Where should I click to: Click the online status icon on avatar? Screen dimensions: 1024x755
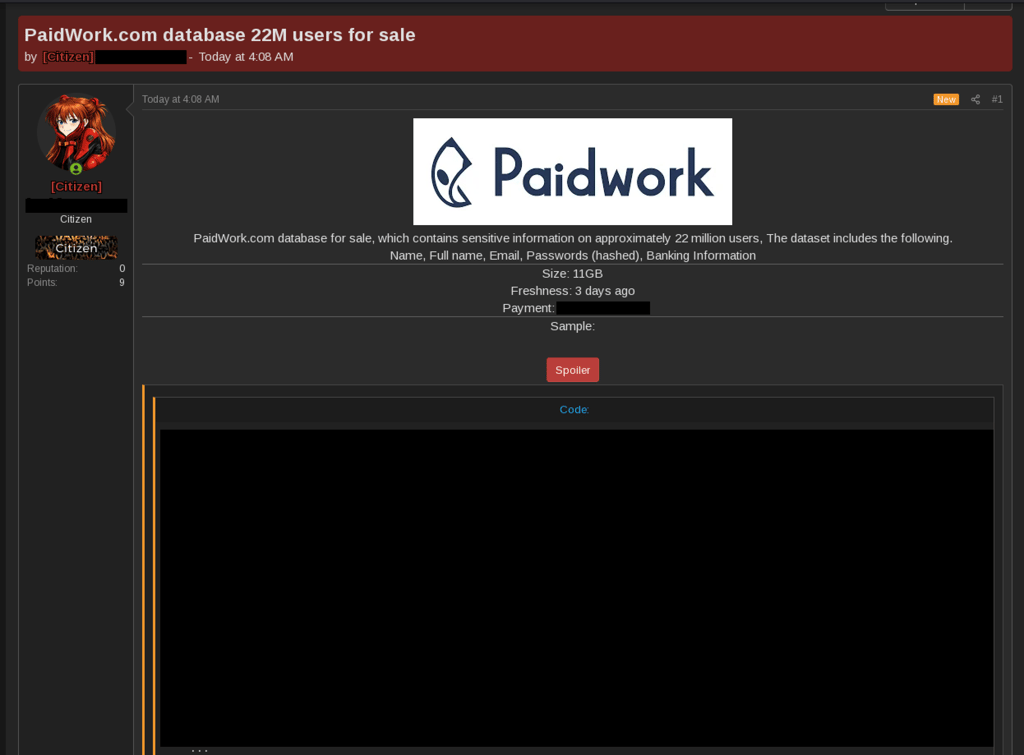click(76, 169)
